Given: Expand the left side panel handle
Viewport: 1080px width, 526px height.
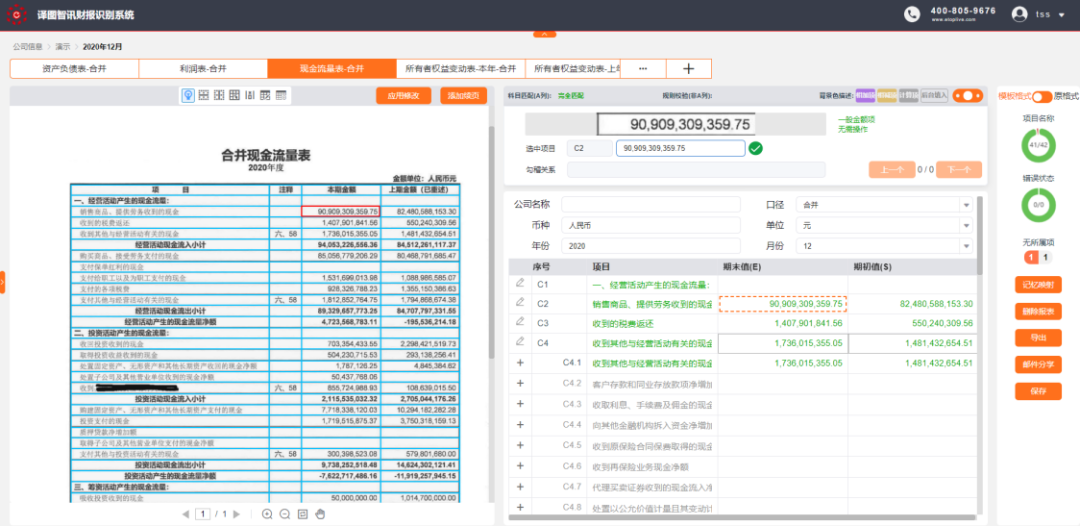Looking at the screenshot, I should [2, 282].
